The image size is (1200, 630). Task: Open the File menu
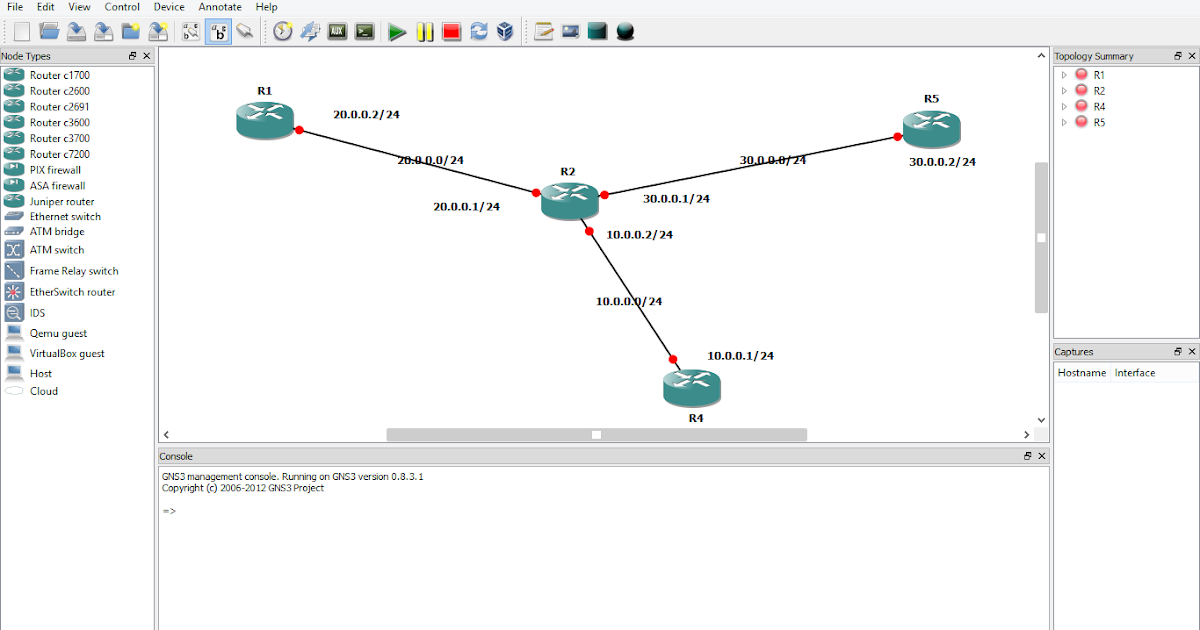tap(15, 7)
